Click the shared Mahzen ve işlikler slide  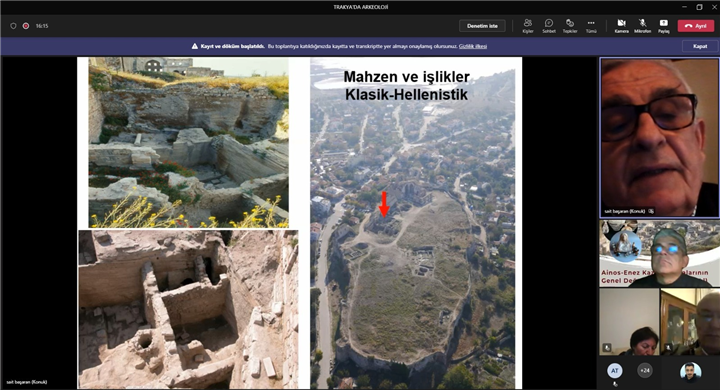299,223
